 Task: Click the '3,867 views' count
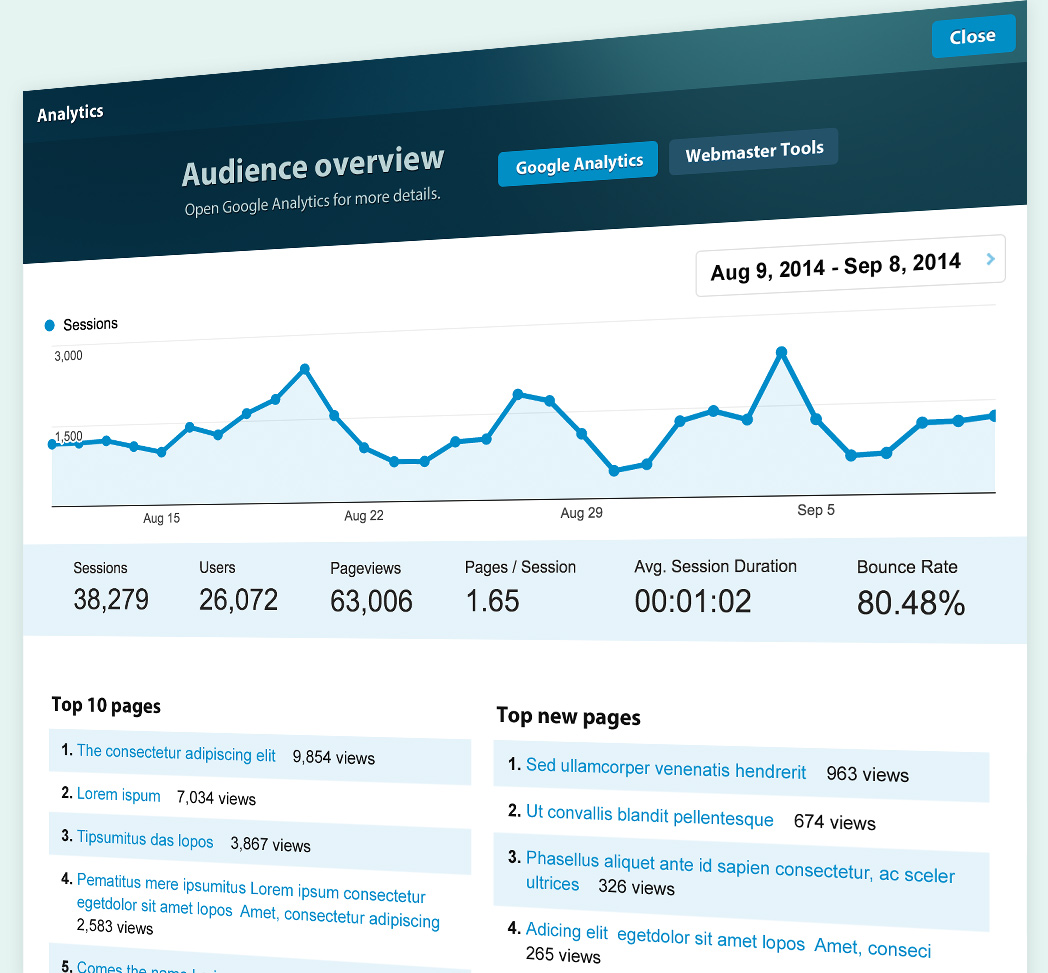pyautogui.click(x=270, y=845)
